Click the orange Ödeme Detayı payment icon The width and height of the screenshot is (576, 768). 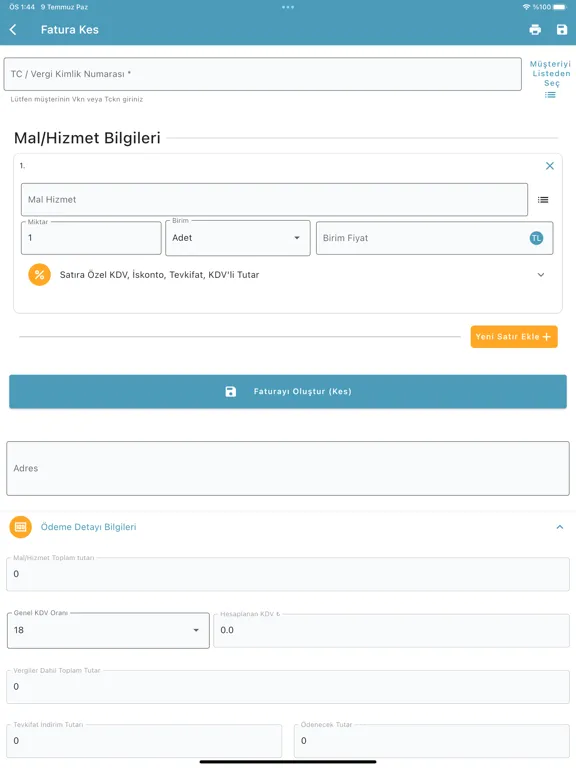click(x=21, y=527)
